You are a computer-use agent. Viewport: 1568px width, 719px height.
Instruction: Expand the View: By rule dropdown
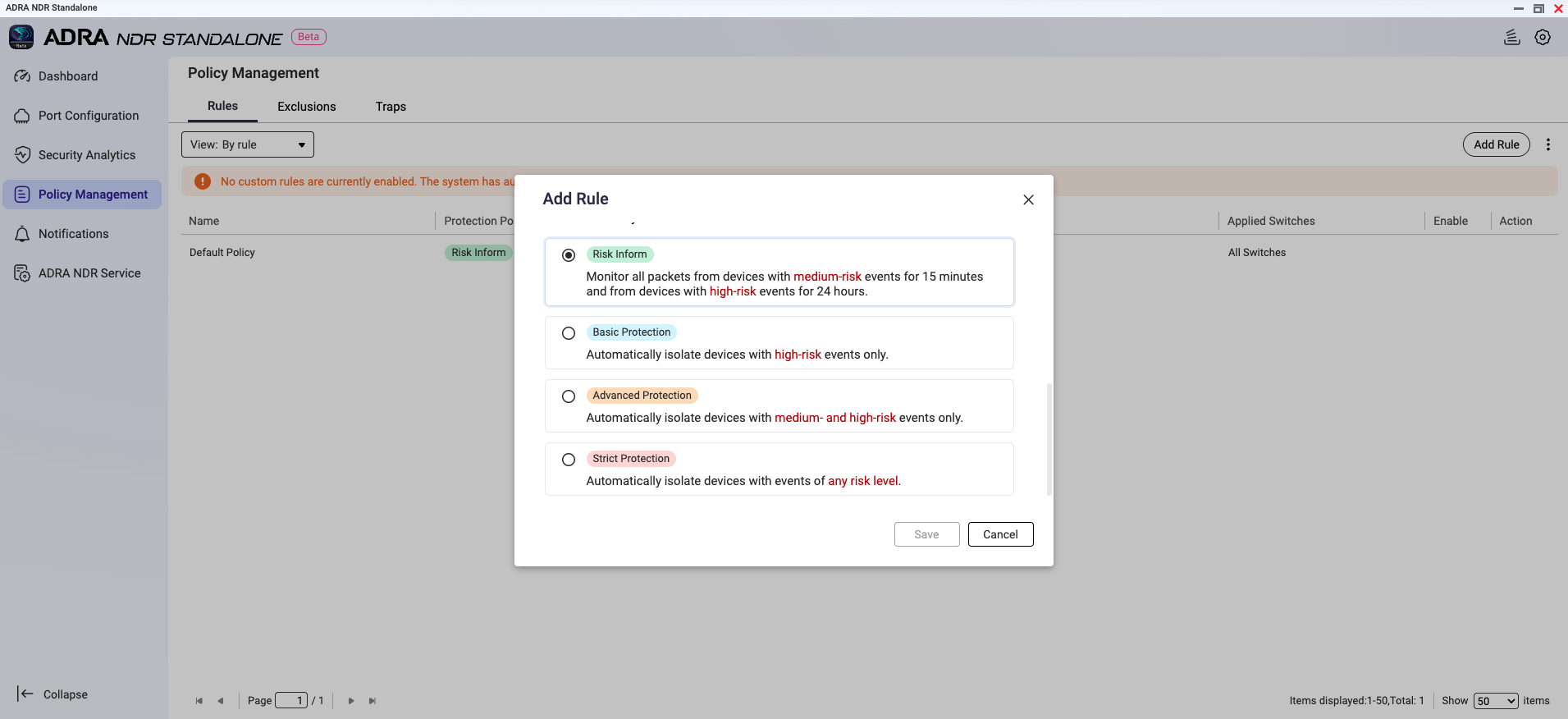(x=247, y=144)
